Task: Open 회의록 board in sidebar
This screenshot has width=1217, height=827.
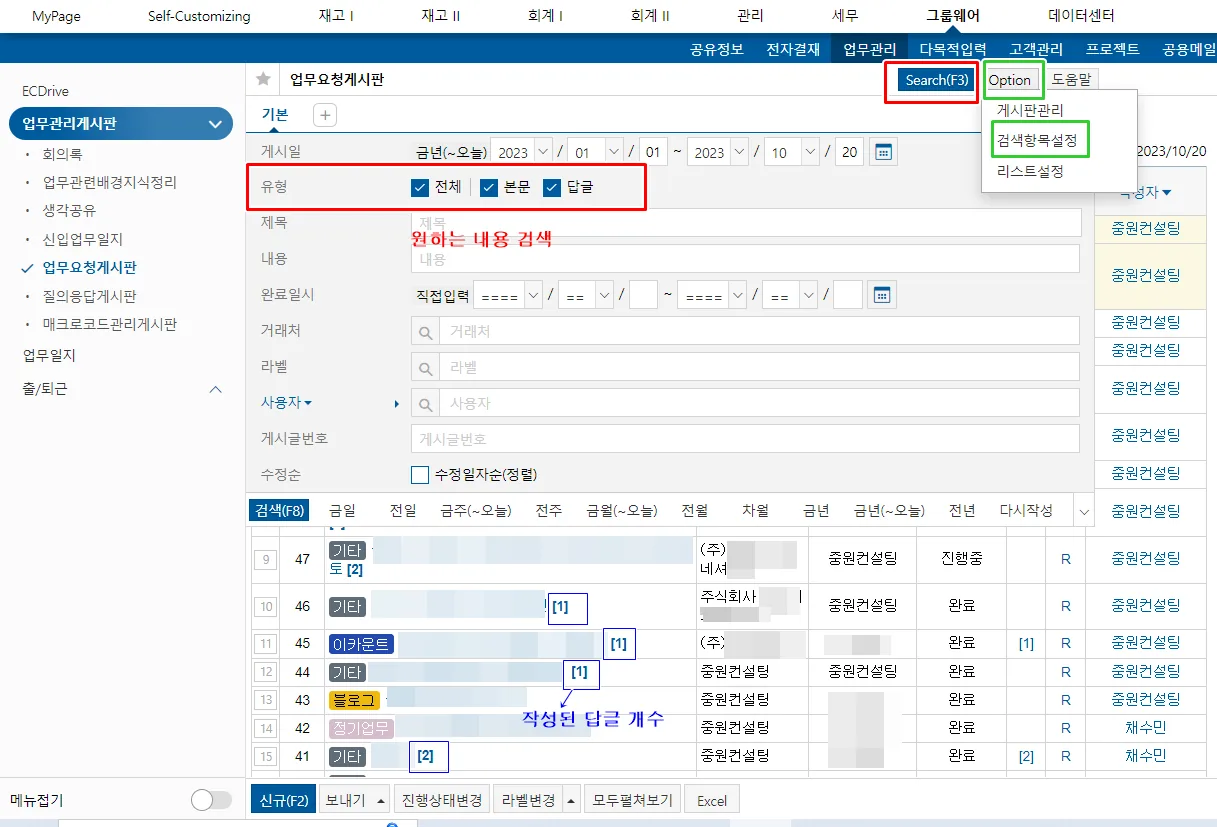Action: (x=62, y=155)
